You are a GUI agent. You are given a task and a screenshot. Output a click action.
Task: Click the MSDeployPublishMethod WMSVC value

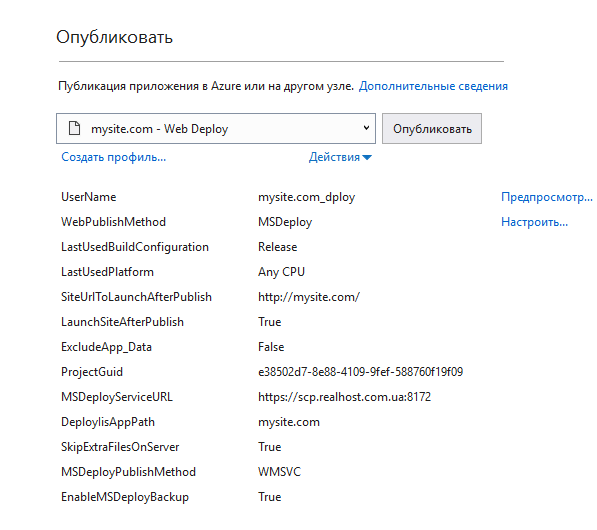tap(279, 472)
